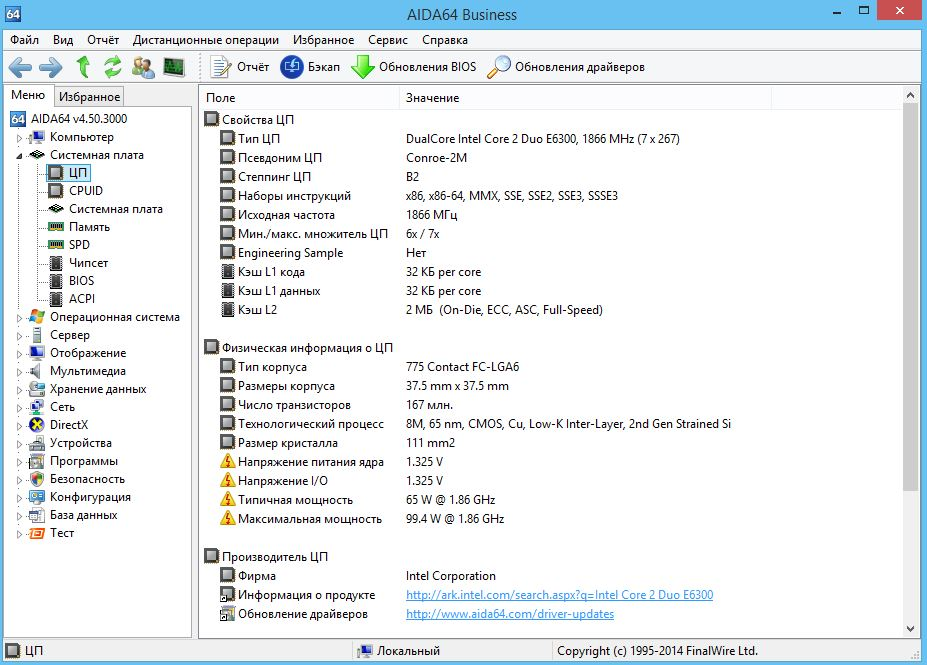Click the vertical scrollbar up arrow
Viewport: 927px width, 665px height.
(x=910, y=95)
